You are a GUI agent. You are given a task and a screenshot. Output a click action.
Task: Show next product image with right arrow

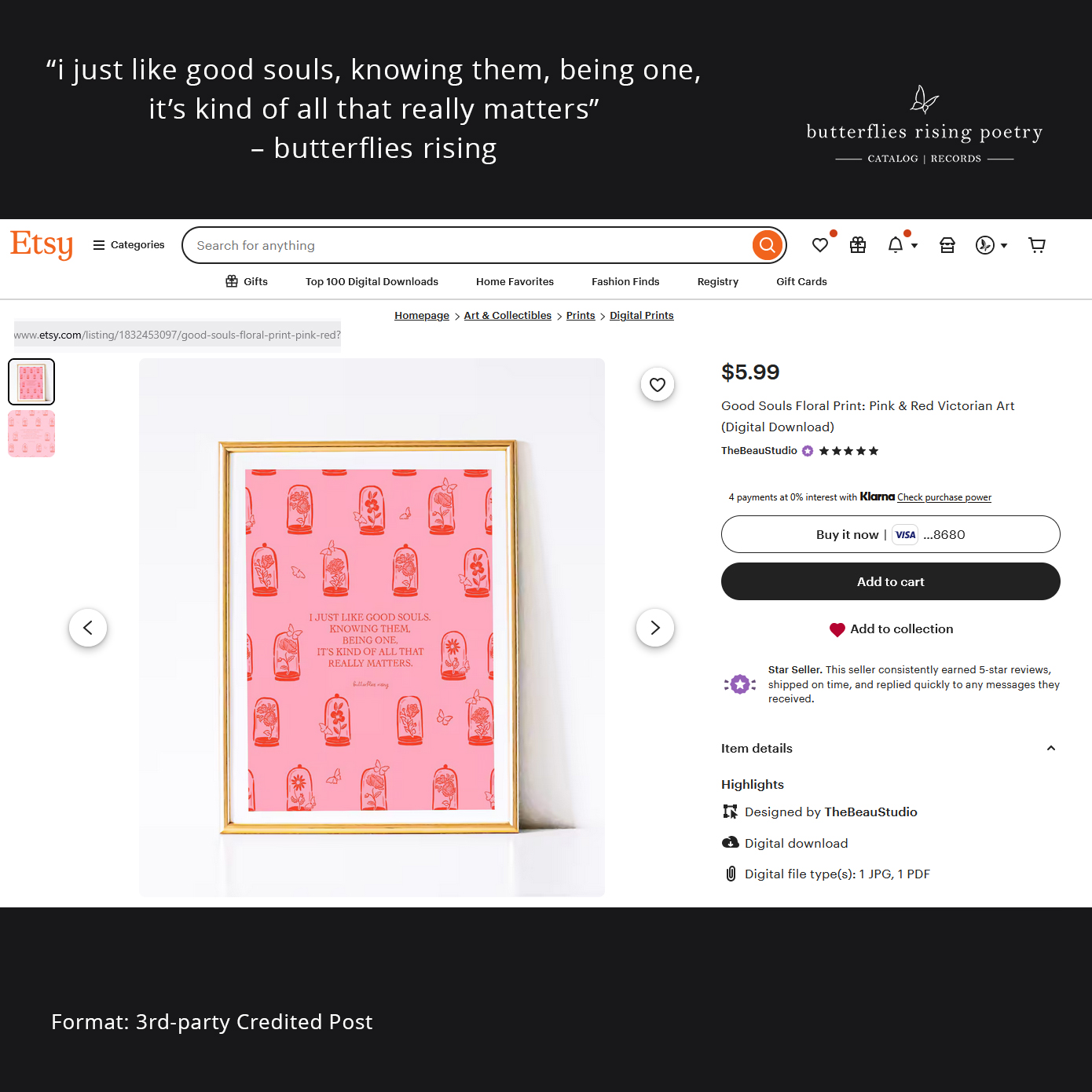pyautogui.click(x=655, y=628)
